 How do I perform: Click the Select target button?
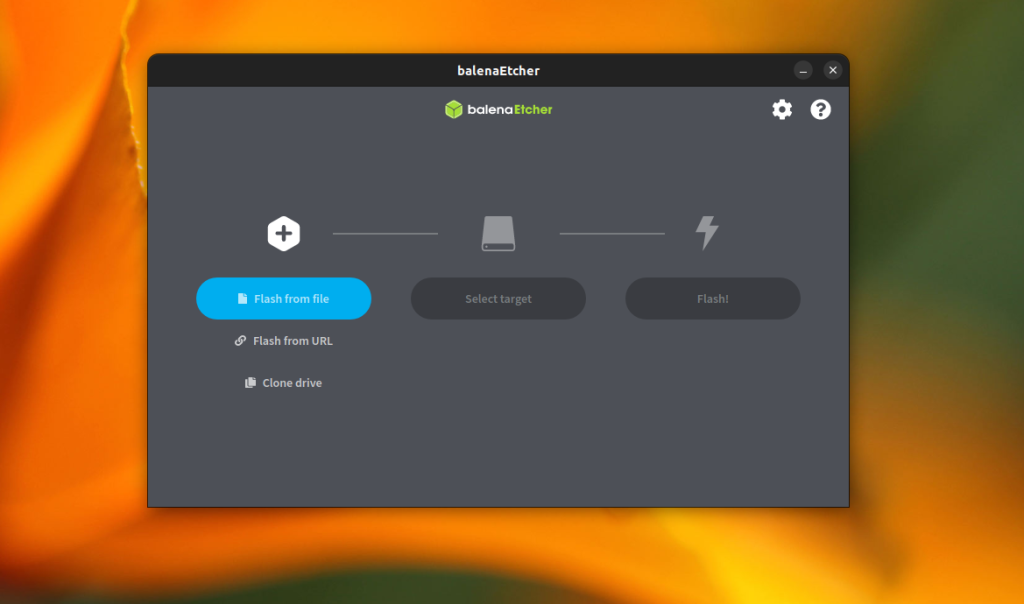498,298
